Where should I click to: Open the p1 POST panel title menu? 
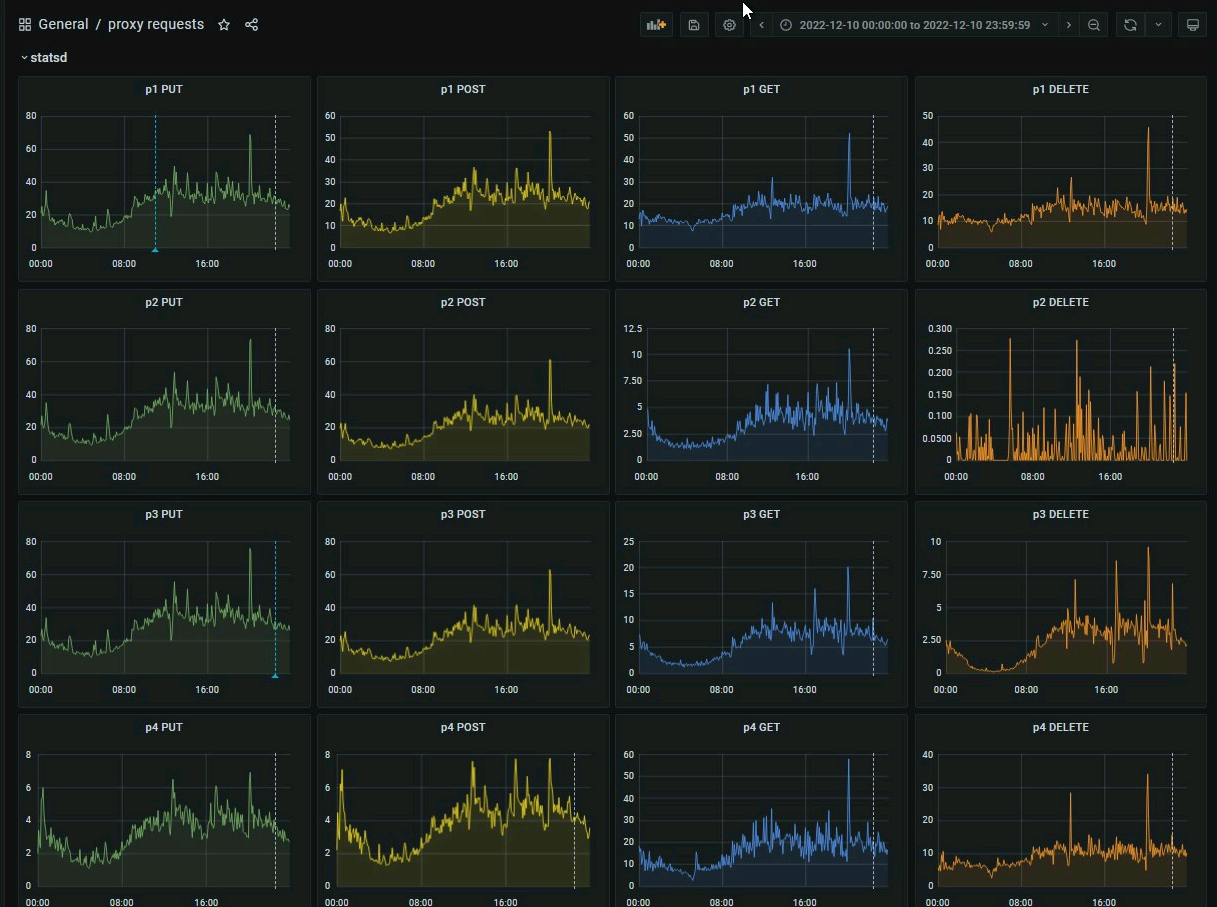pos(462,89)
